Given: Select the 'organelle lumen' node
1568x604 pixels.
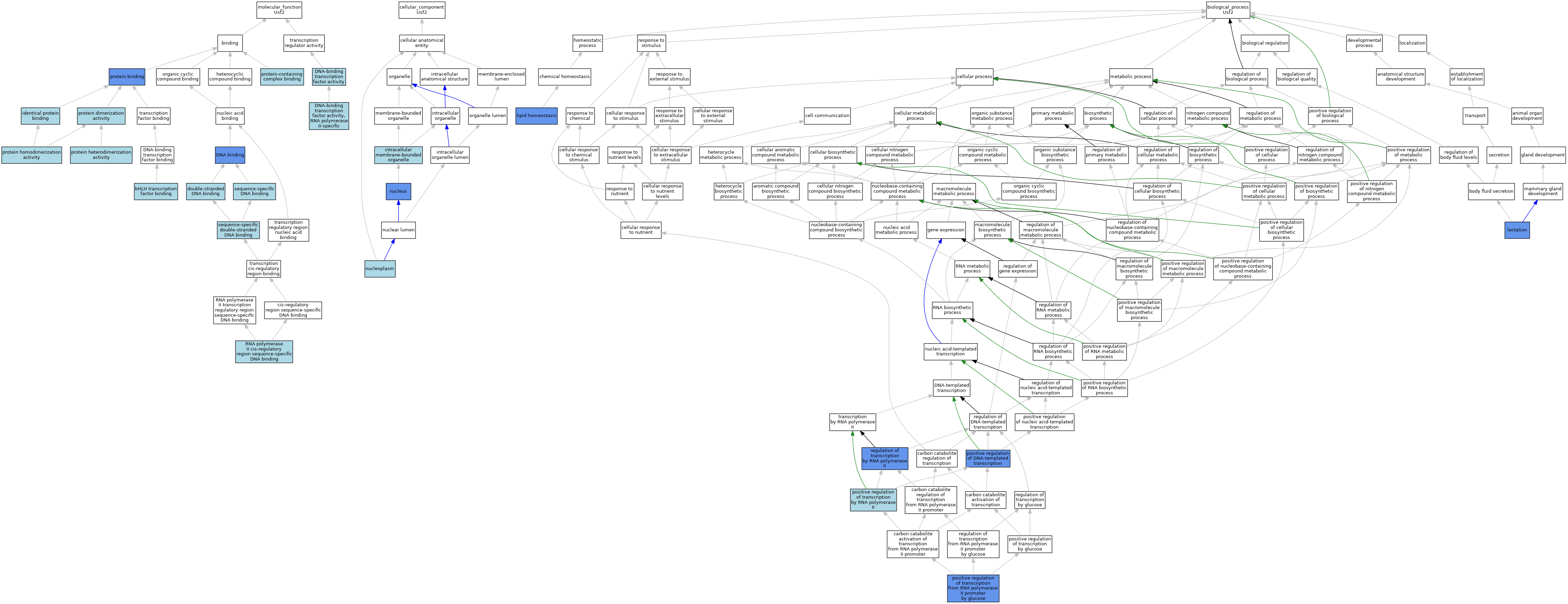Looking at the screenshot, I should coord(488,116).
